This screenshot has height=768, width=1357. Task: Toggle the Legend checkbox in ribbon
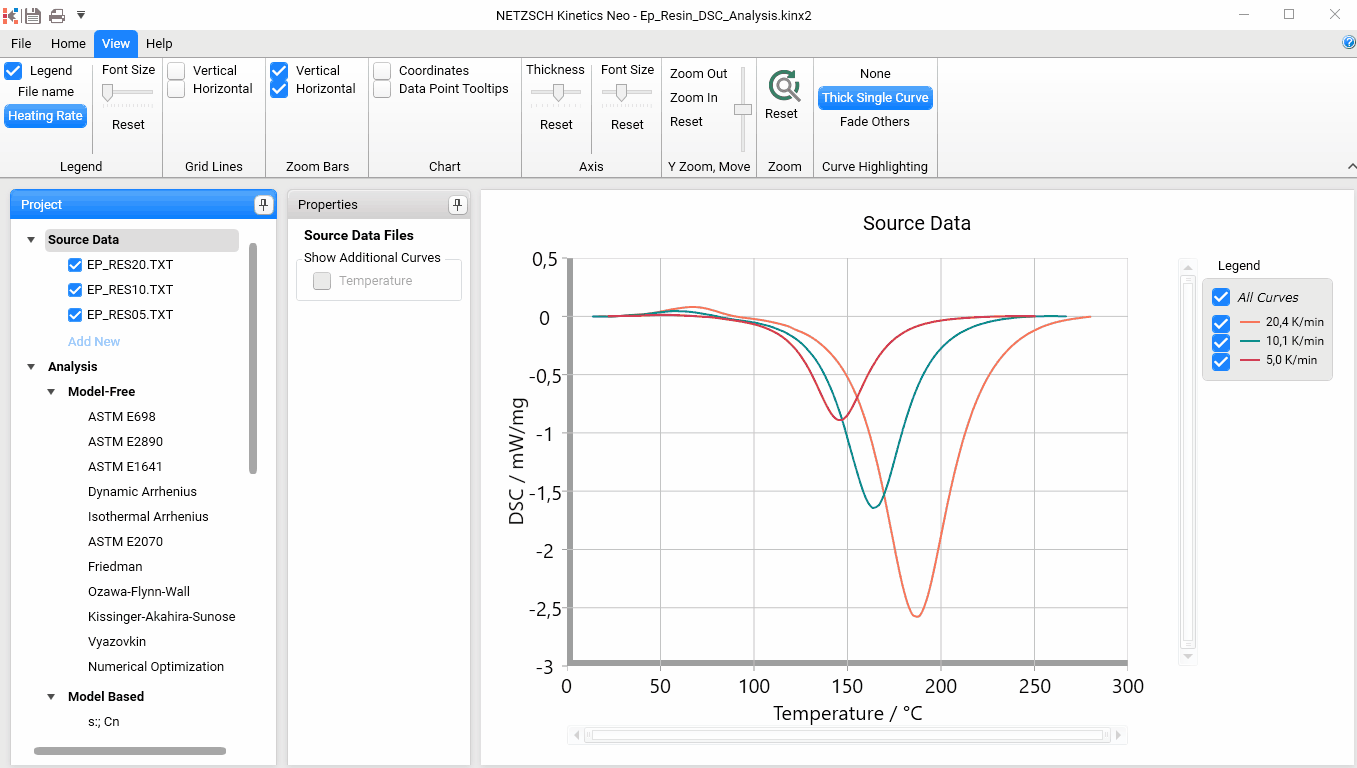(x=13, y=71)
